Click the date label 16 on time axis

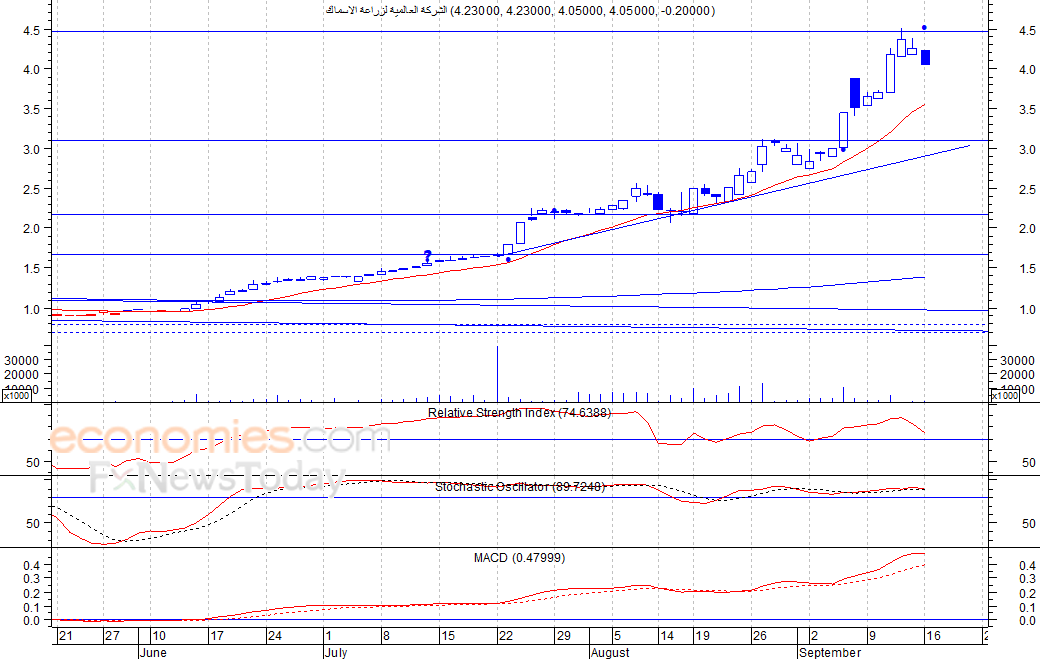pos(933,636)
